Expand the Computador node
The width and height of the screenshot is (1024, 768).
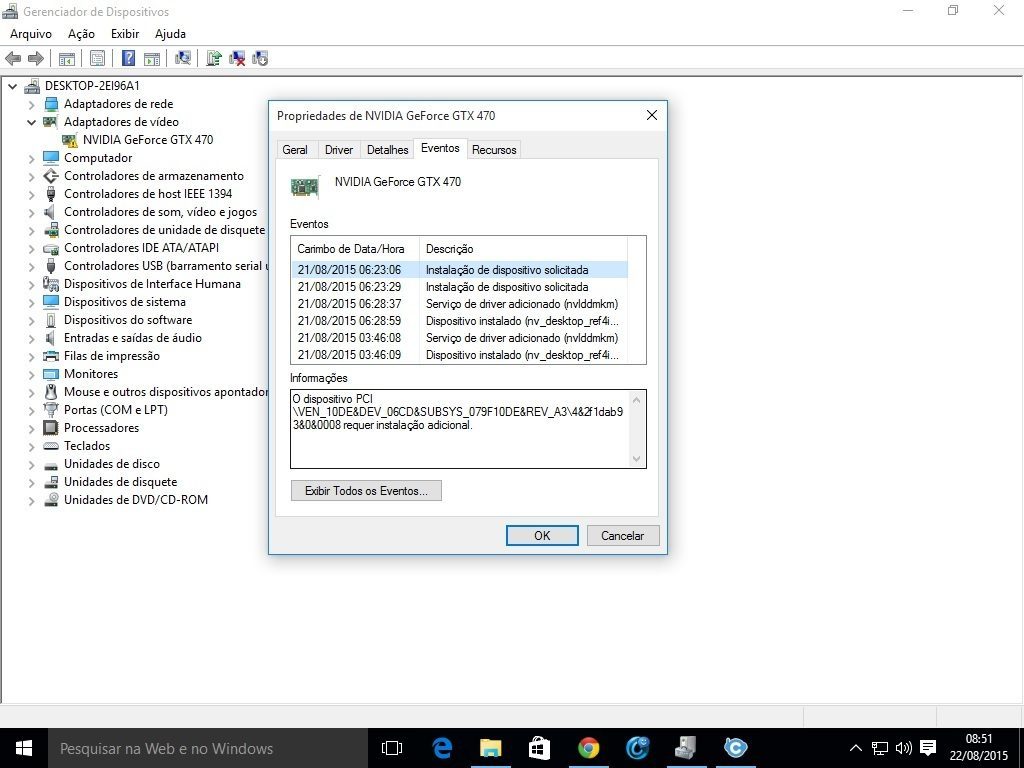coord(31,159)
